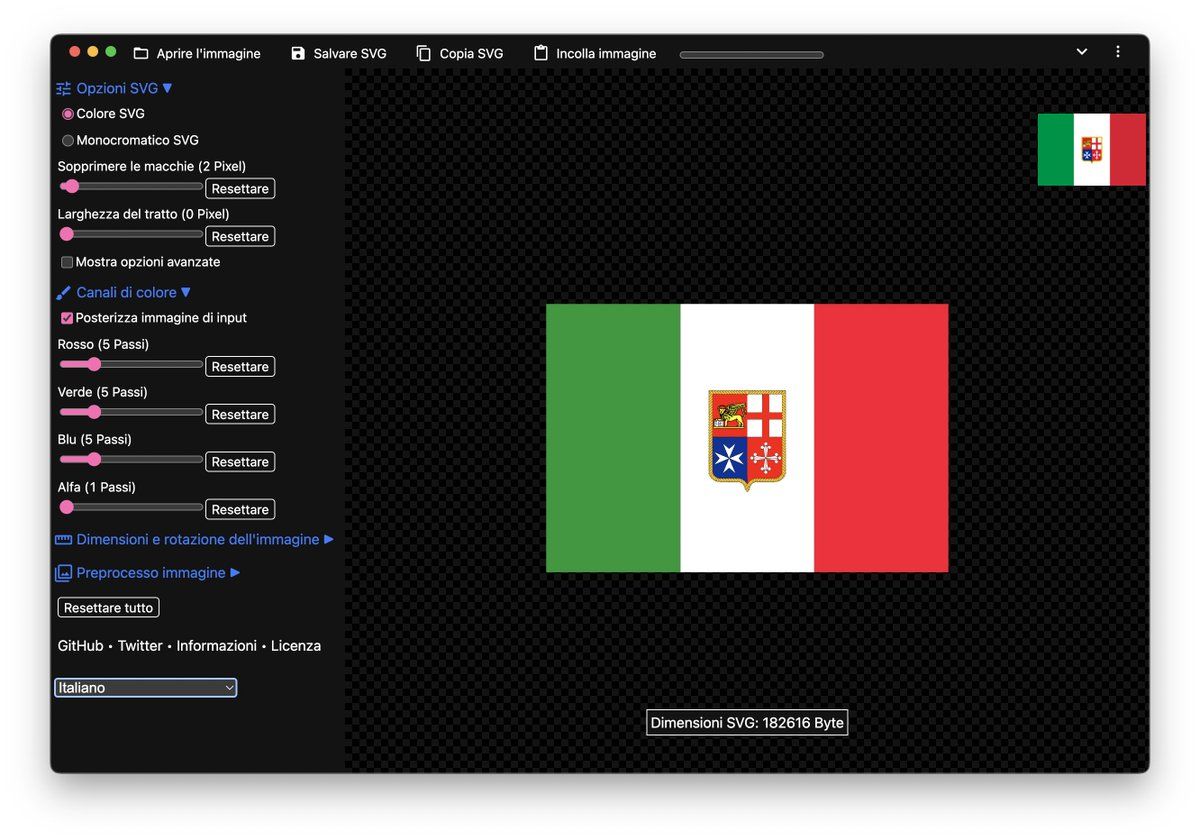Viewport: 1200px width, 840px height.
Task: Reset the Blu color steps
Action: tap(240, 462)
